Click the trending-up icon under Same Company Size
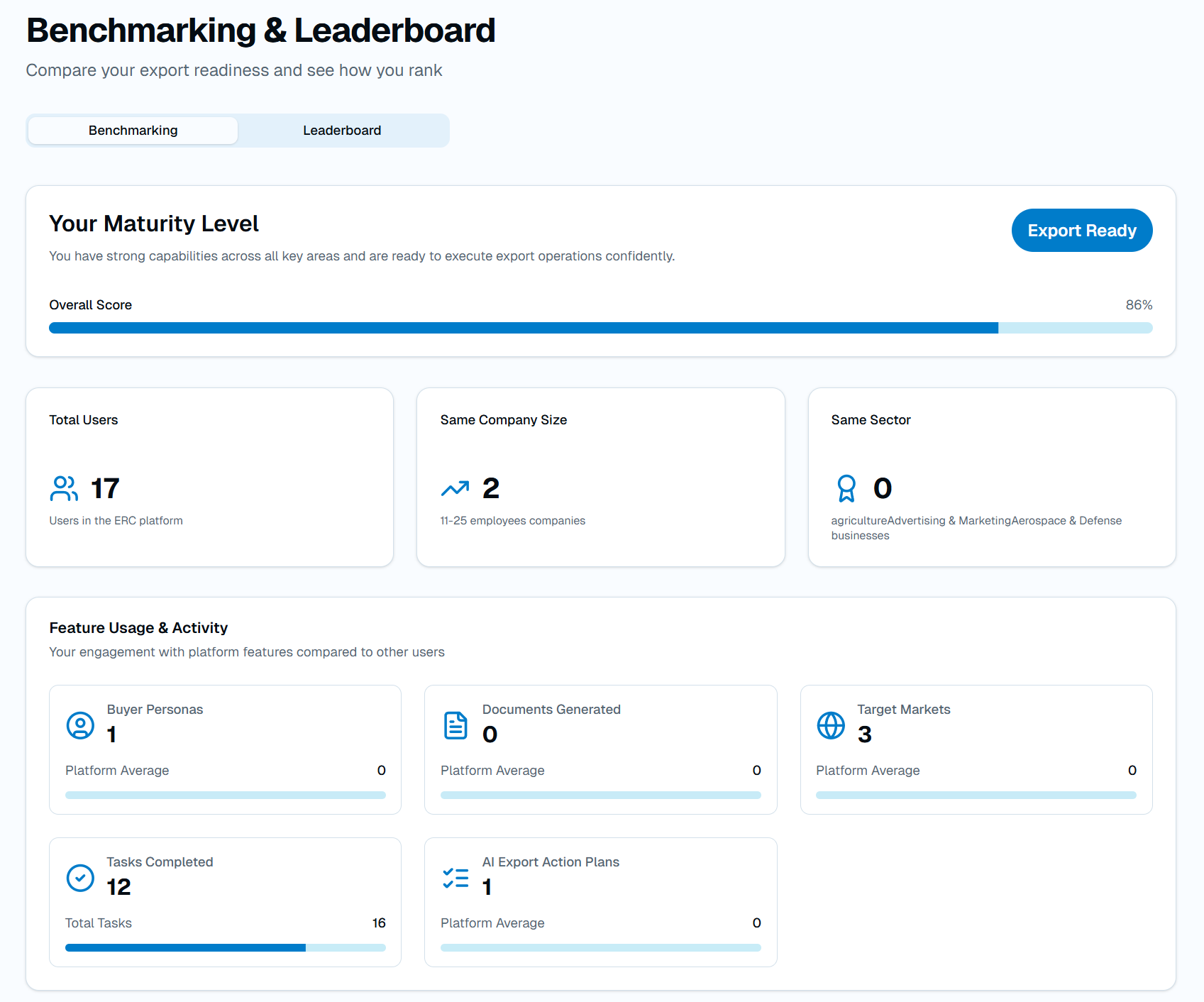The width and height of the screenshot is (1204, 1002). pos(455,488)
